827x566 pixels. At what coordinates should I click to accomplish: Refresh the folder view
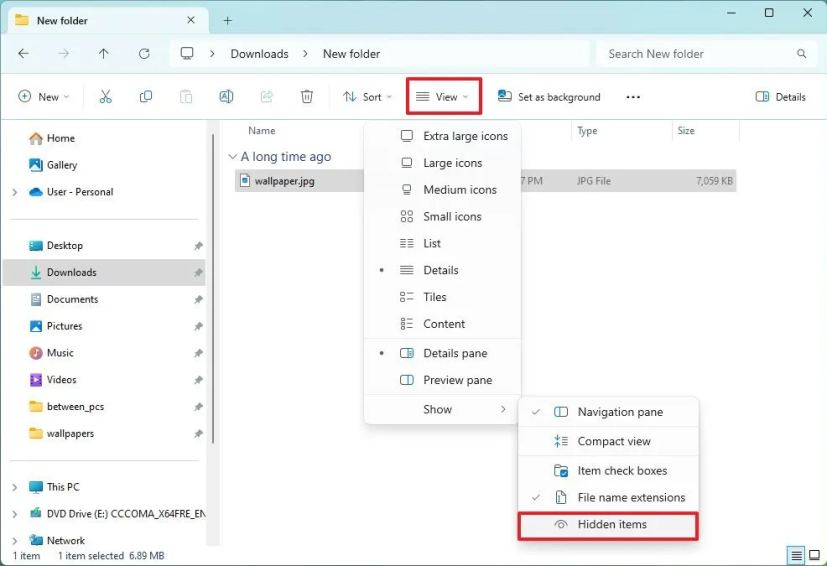coord(144,53)
